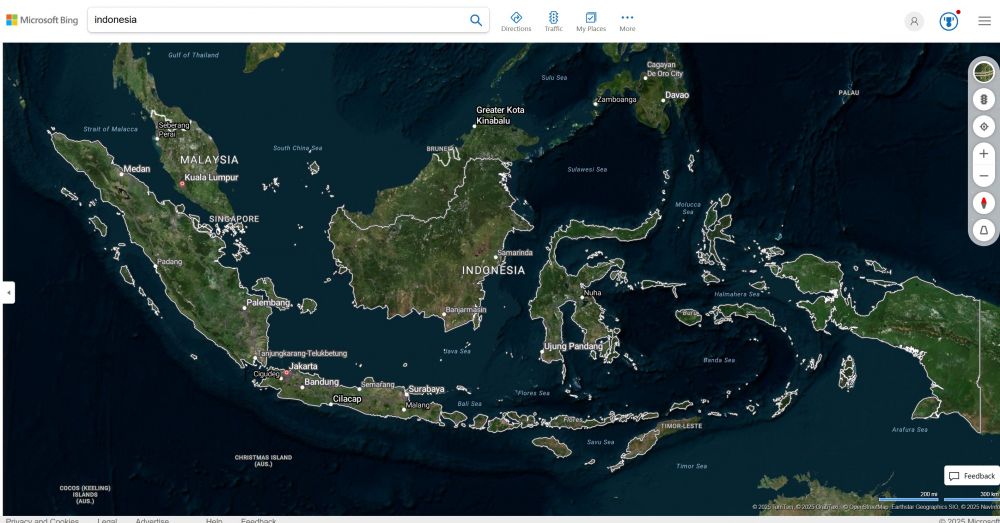
Task: Locate me on the map
Action: [x=983, y=126]
